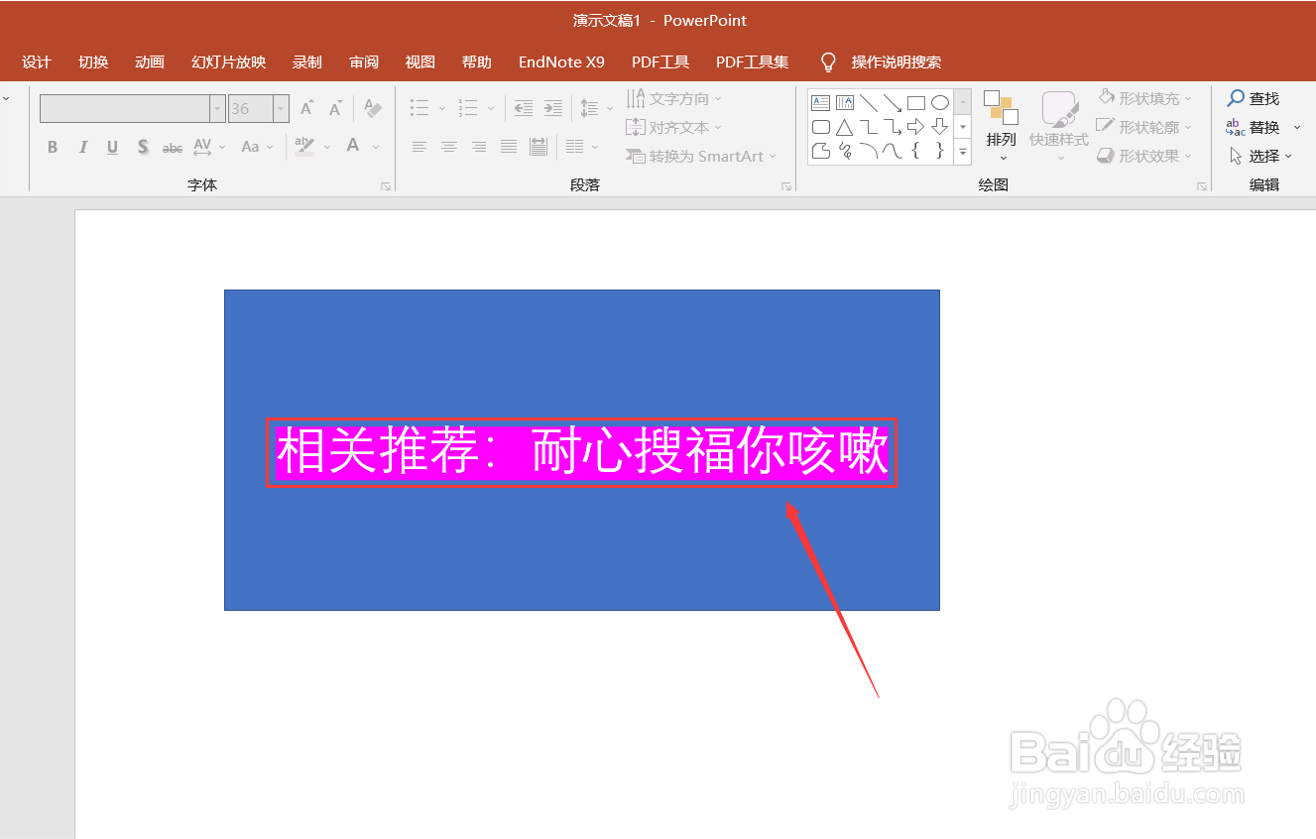Select straight line shape
This screenshot has width=1316, height=839.
point(869,102)
